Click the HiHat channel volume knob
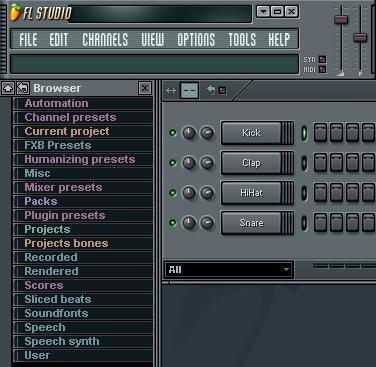The image size is (376, 367). point(207,193)
